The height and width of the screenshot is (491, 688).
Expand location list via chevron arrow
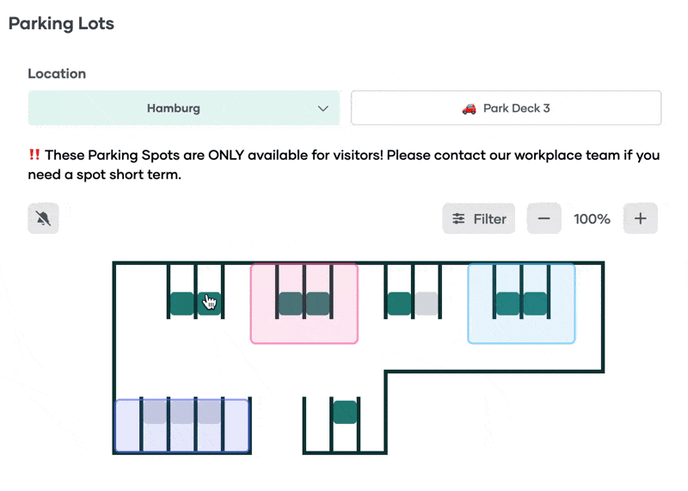[x=322, y=108]
